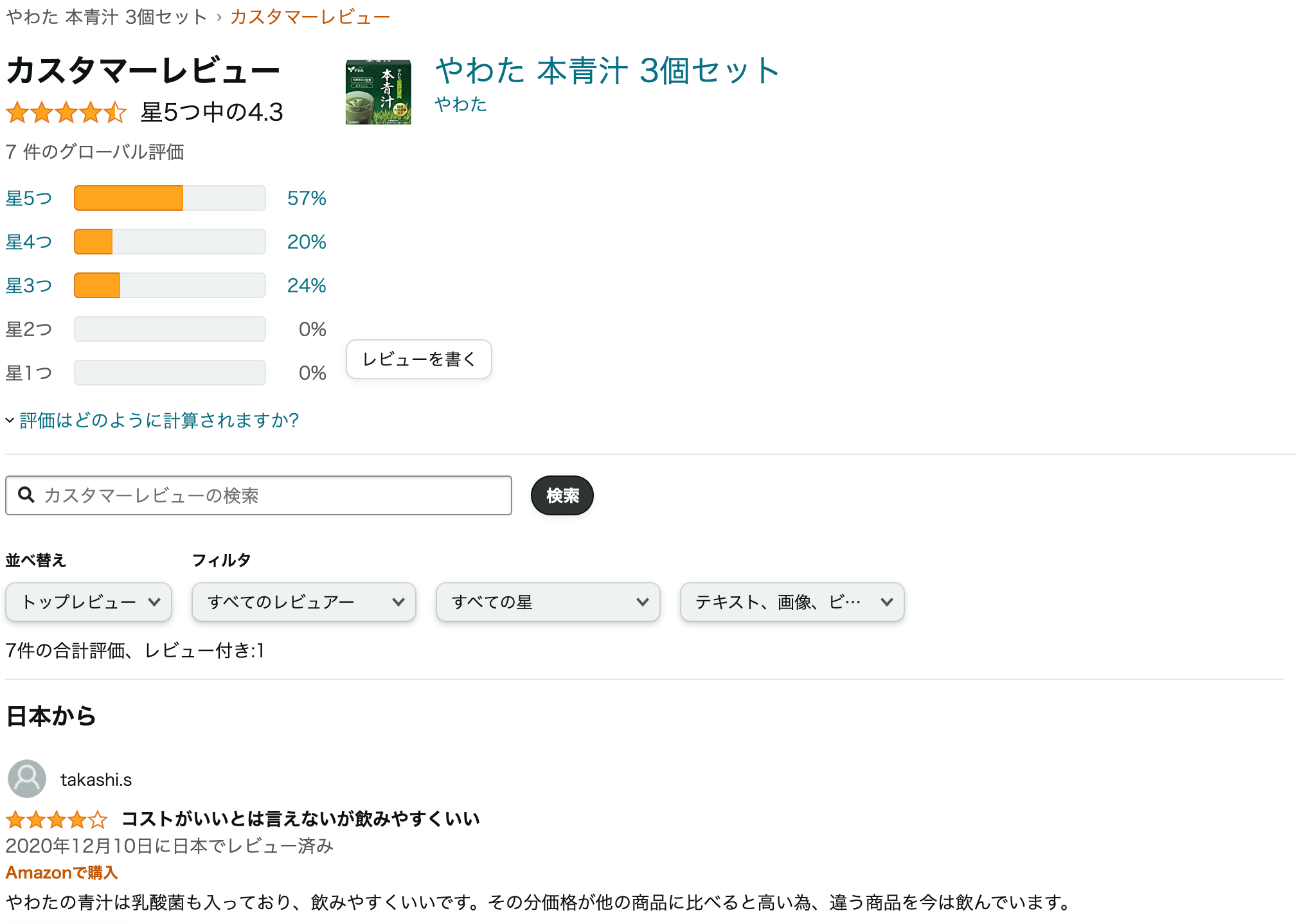Image resolution: width=1297 pixels, height=924 pixels.
Task: Click the 星3つ histogram bar
Action: click(x=170, y=285)
